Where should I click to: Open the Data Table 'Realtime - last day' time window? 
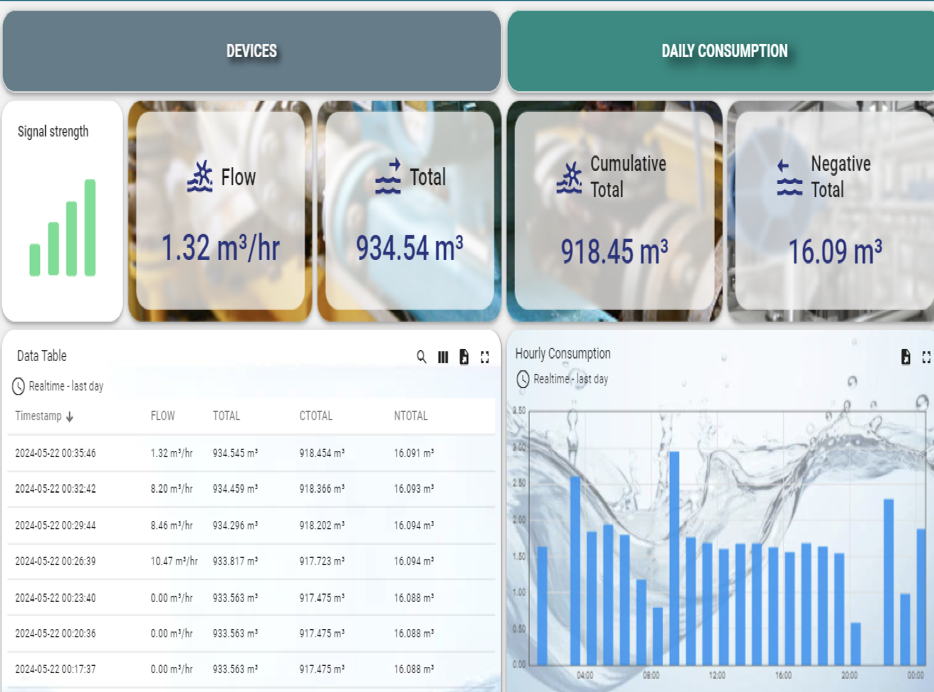pos(66,386)
